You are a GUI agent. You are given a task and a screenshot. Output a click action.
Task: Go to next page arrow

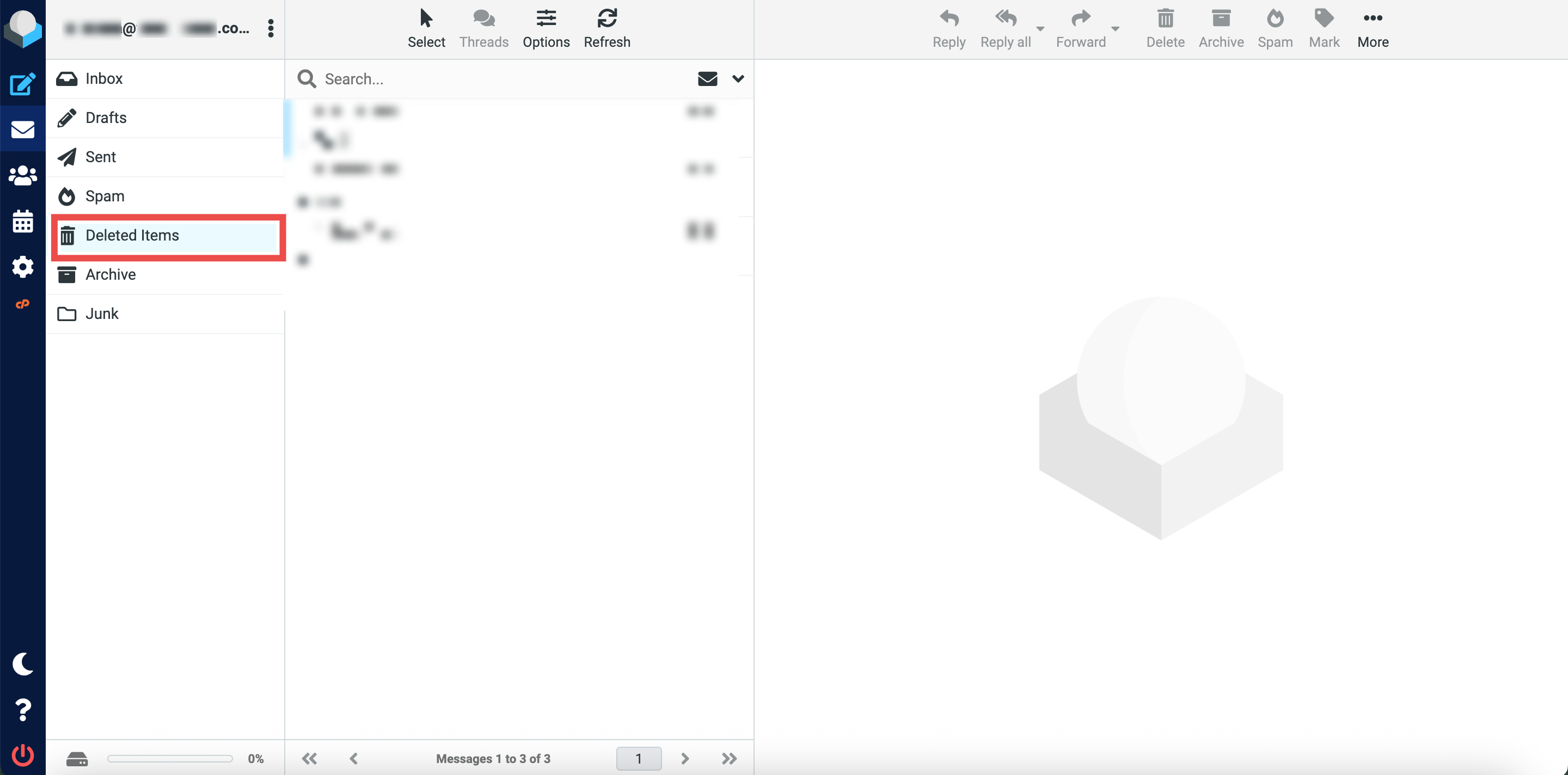[684, 758]
